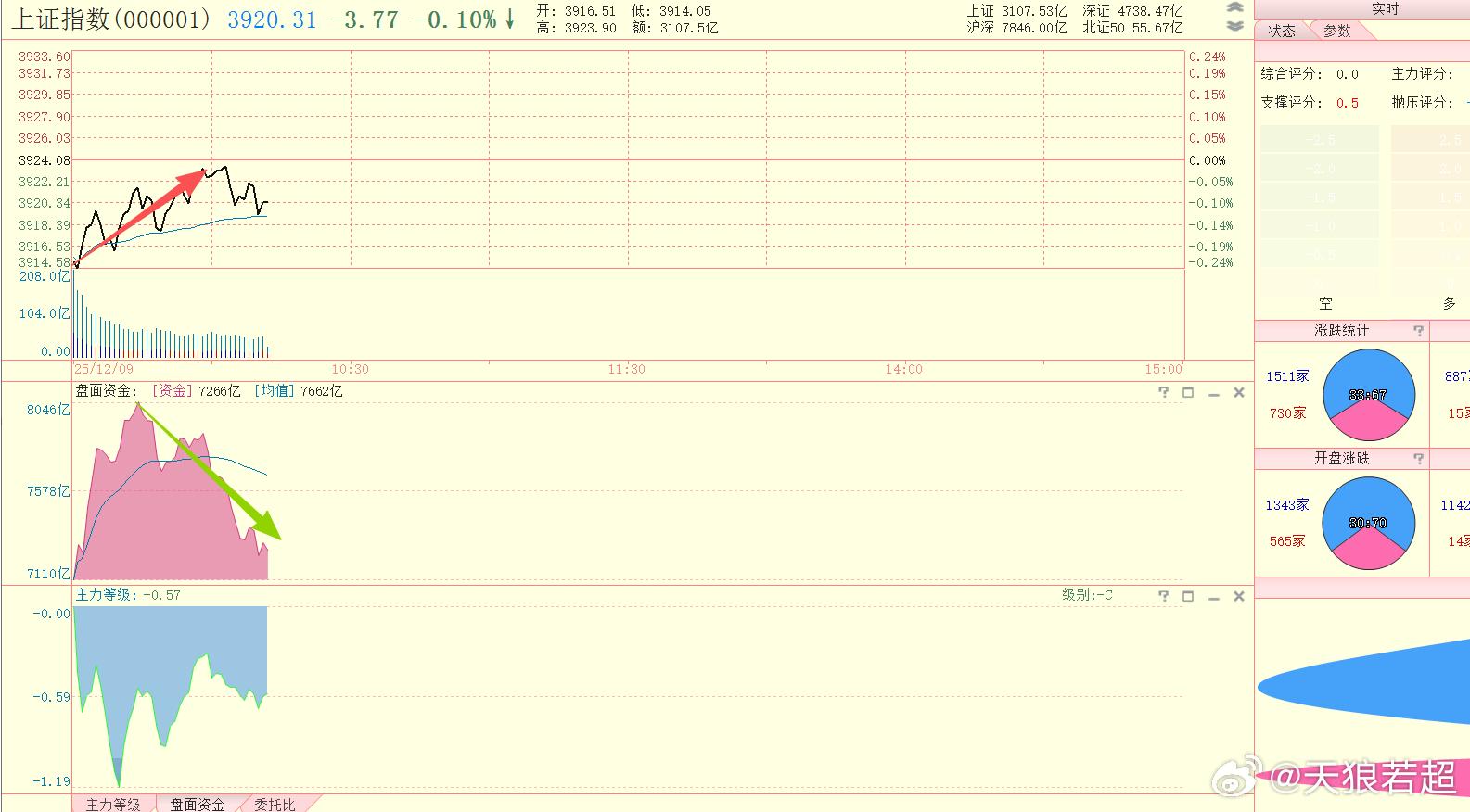Click the 15:00 time axis label
1470x812 pixels.
coord(1164,369)
